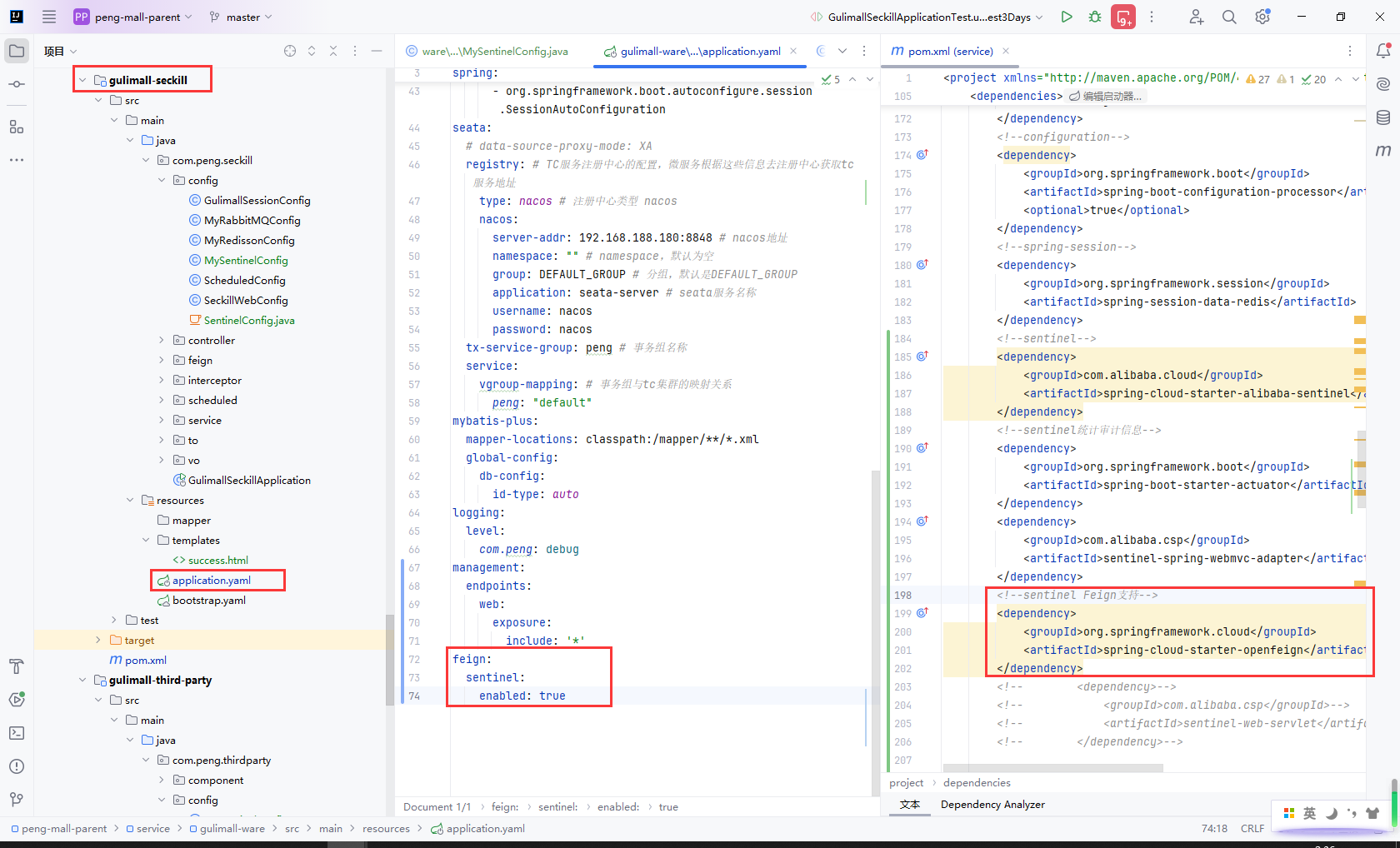Close the application.yaml editor tab

[x=793, y=51]
